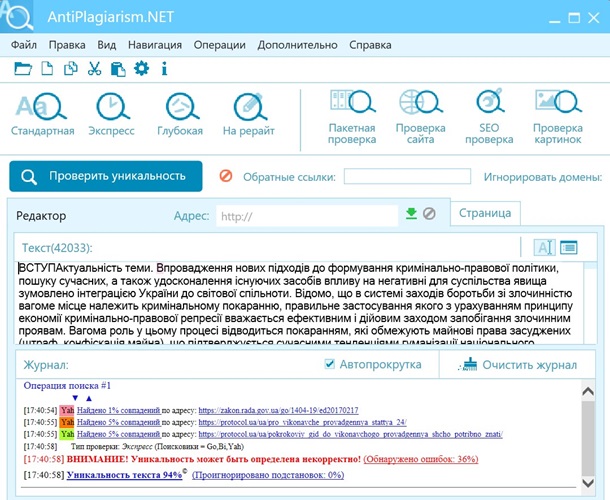Click the journal vertical scrollbar thumb
Viewport: 610px width, 500px height.
click(x=588, y=438)
